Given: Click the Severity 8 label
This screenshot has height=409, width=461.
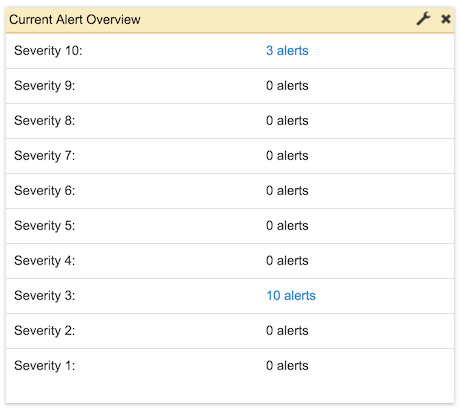Looking at the screenshot, I should (45, 121).
